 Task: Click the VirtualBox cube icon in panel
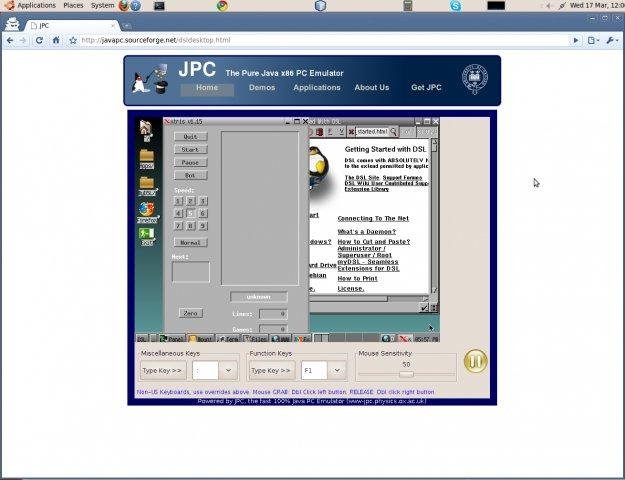pos(320,6)
